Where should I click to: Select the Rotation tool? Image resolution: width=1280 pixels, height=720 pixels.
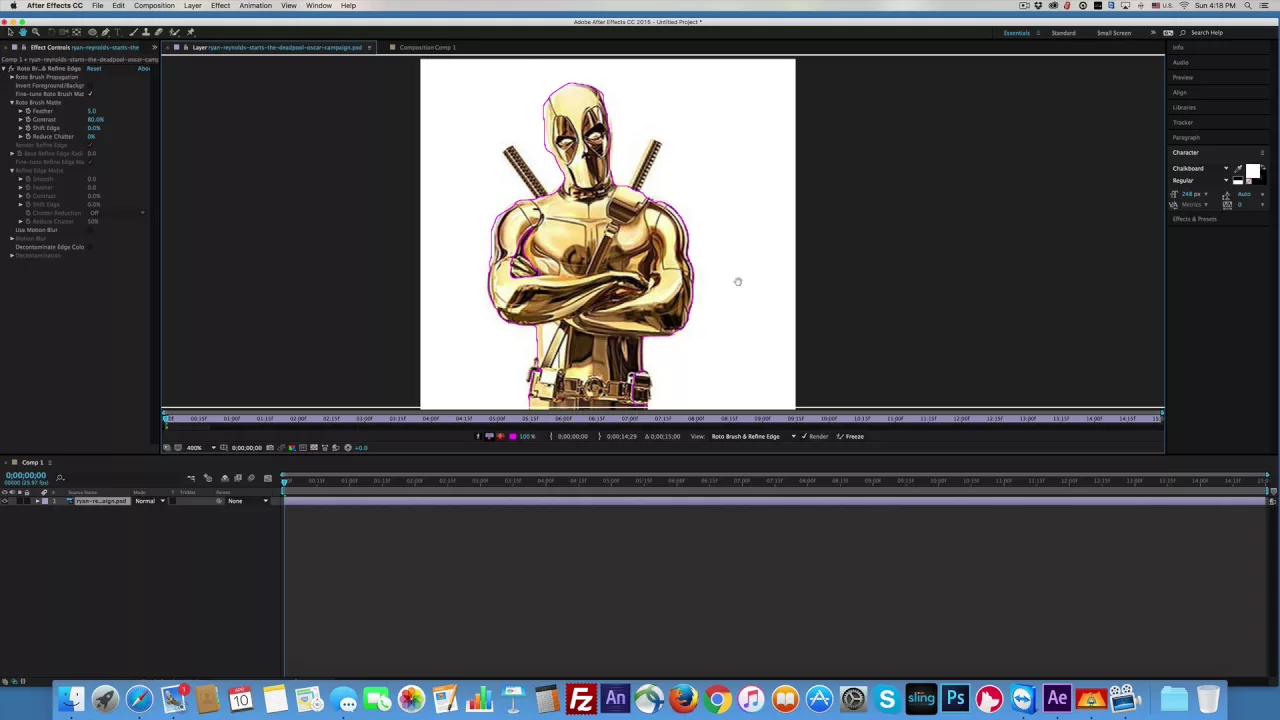pos(51,32)
